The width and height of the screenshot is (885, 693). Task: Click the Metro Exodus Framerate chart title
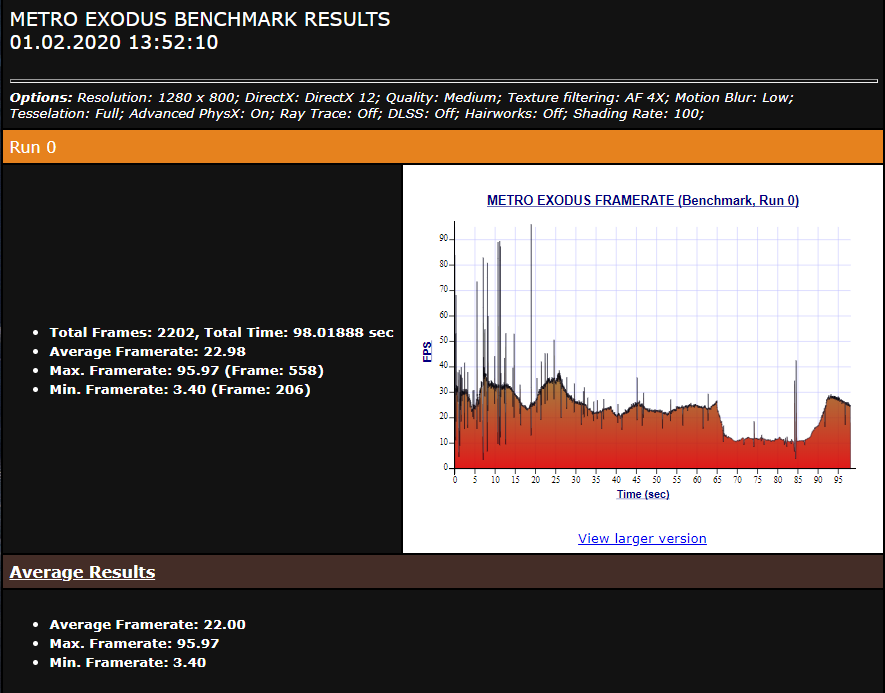click(x=643, y=200)
